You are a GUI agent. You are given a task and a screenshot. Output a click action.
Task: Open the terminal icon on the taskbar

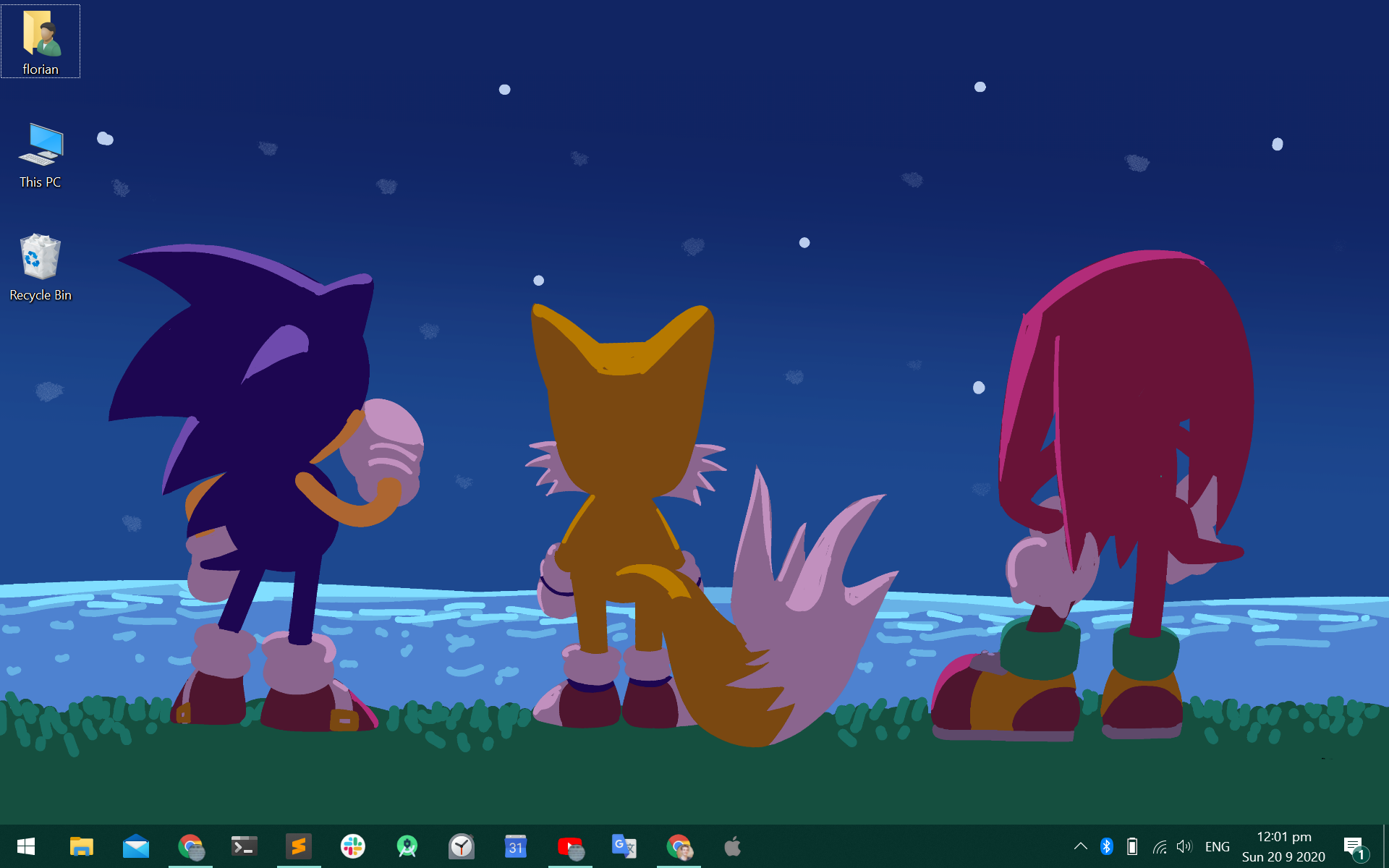pos(244,846)
